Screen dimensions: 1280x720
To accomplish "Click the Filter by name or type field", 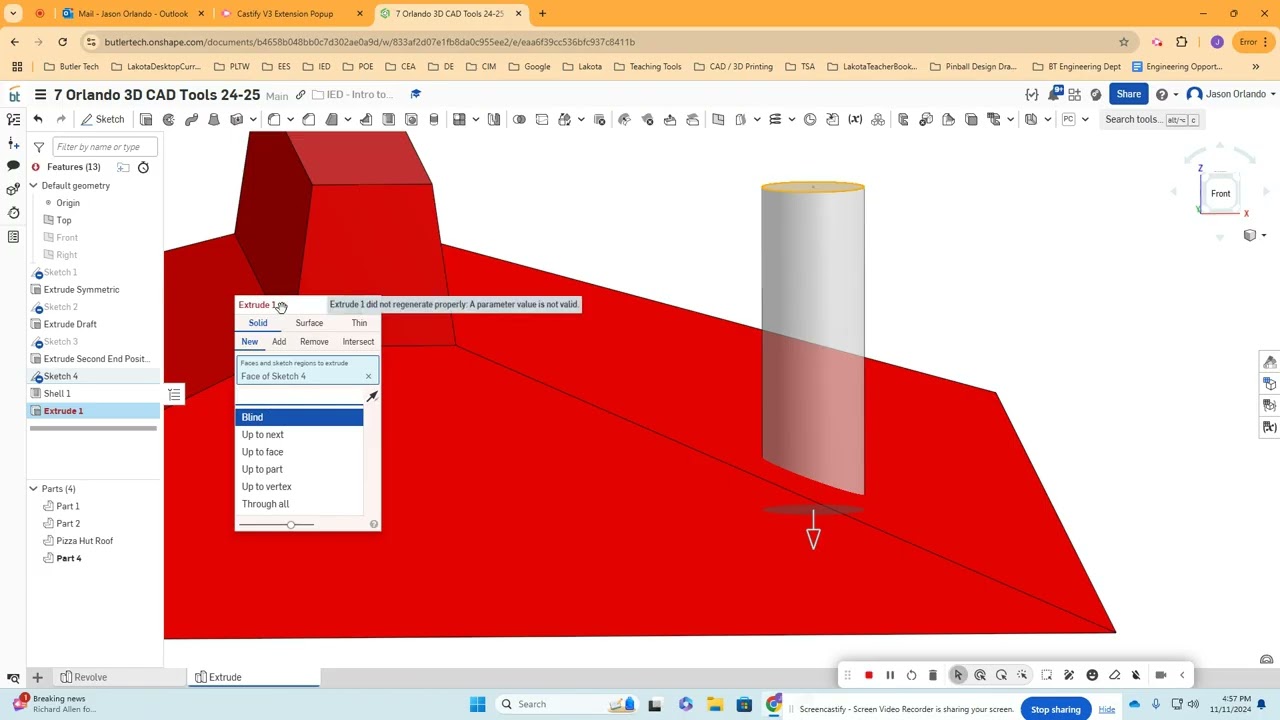I will 105,147.
